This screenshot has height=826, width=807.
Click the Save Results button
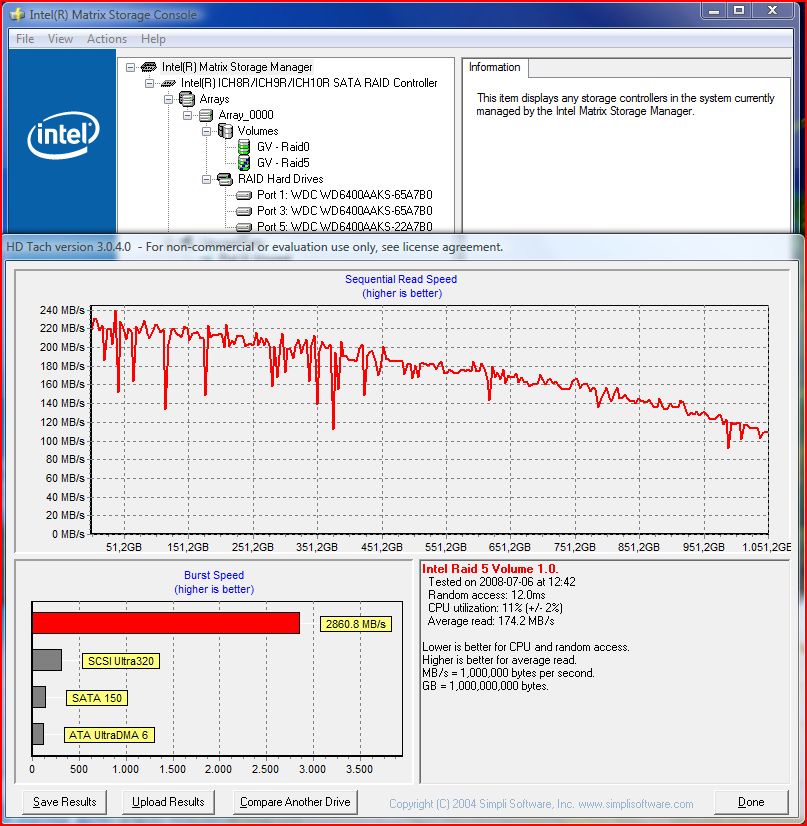[64, 802]
